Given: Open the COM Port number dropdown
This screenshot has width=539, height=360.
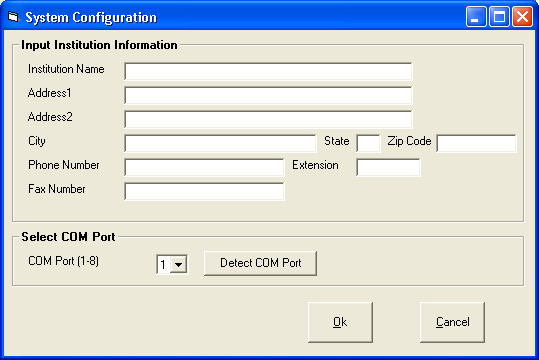Looking at the screenshot, I should (179, 265).
